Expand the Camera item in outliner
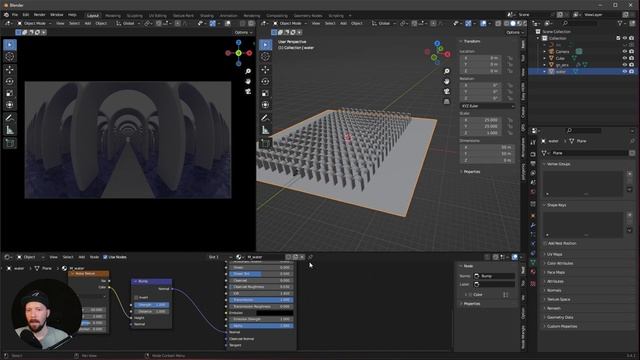 click(544, 52)
